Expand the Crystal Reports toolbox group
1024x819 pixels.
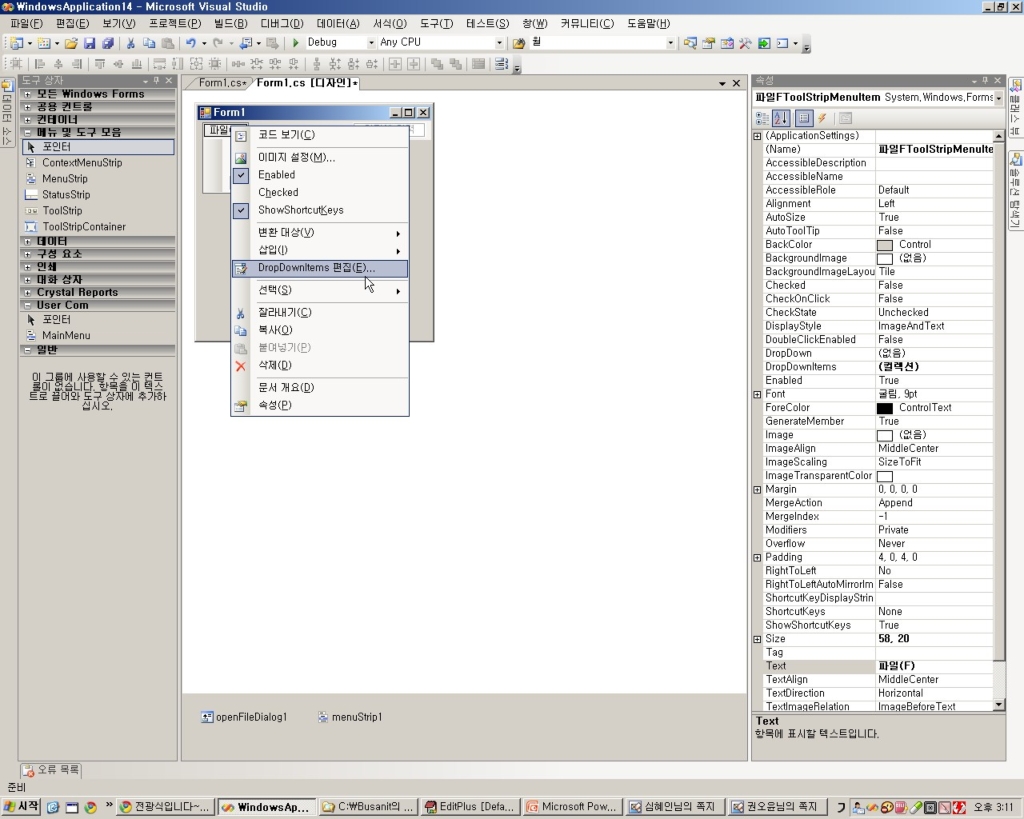click(27, 293)
